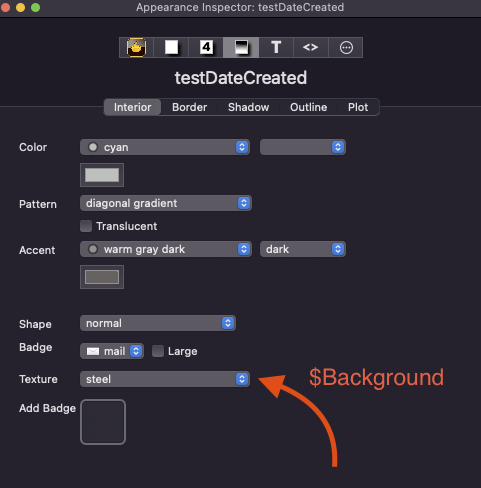
Task: Open the angle brackets export inspector icon
Action: 311,47
